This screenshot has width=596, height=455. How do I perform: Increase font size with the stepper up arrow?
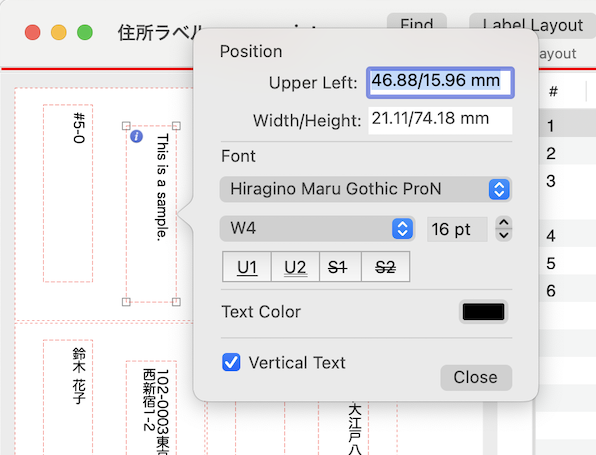pos(504,222)
